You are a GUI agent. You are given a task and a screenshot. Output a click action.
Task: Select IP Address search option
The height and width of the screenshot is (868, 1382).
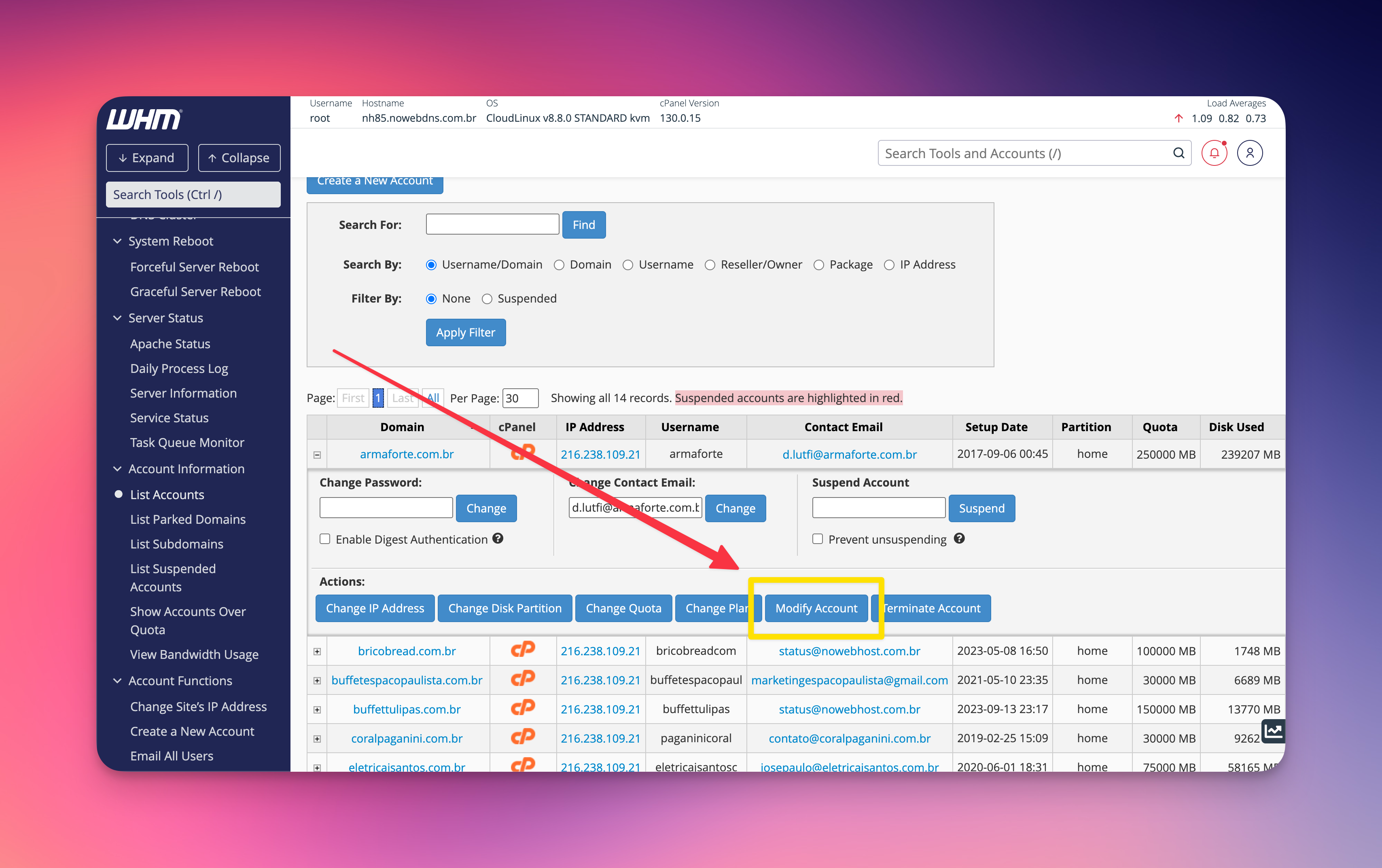click(x=889, y=265)
